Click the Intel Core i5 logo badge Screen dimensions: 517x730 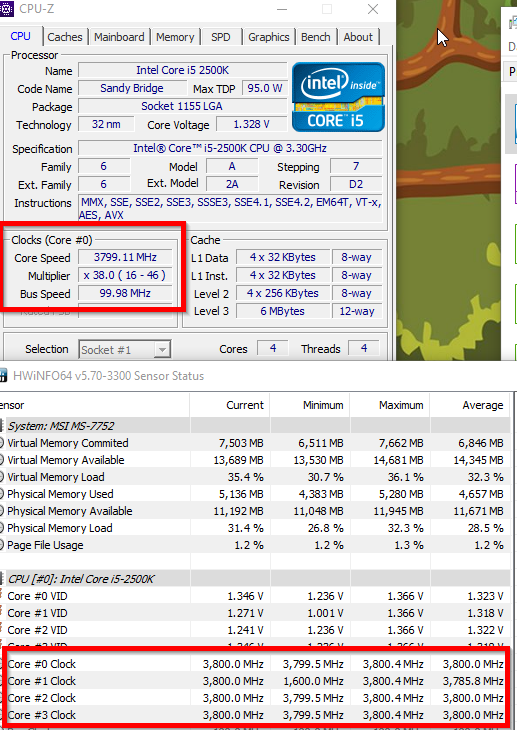point(338,97)
